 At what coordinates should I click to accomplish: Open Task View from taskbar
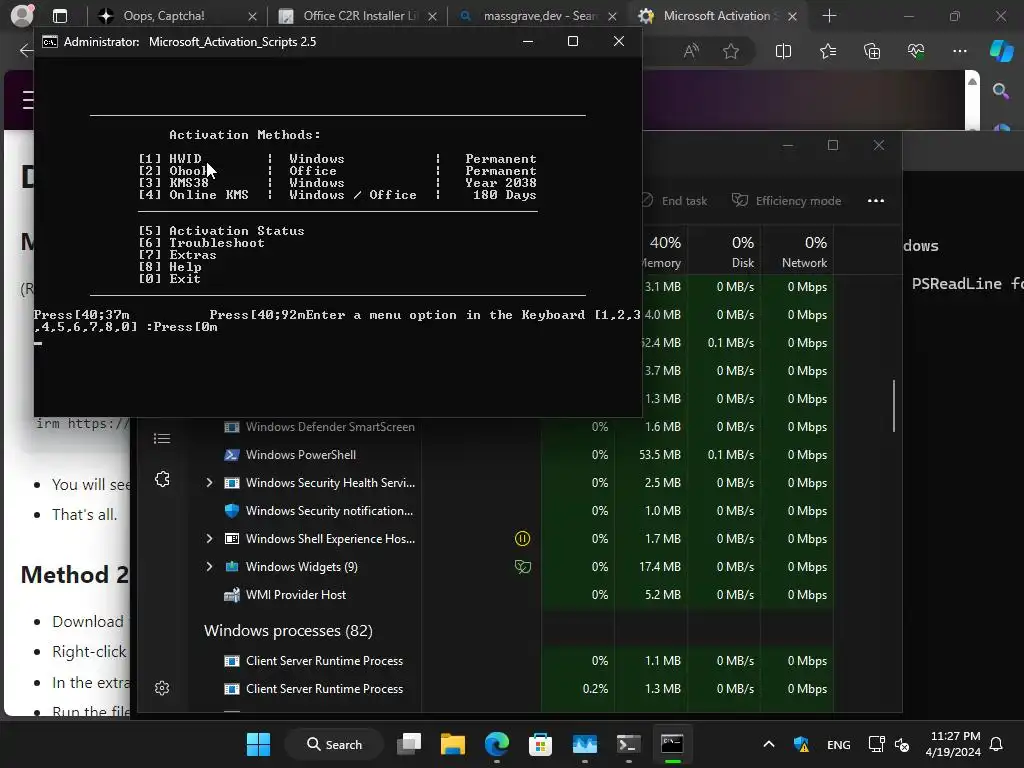coord(409,744)
